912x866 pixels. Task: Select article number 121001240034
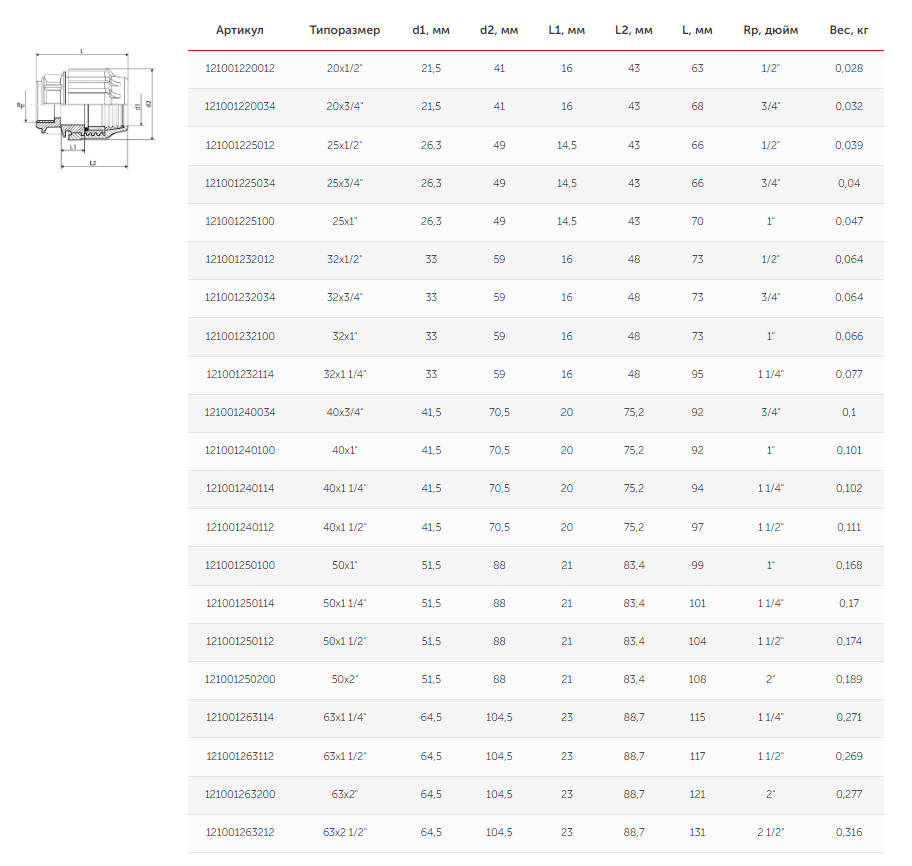pos(240,412)
